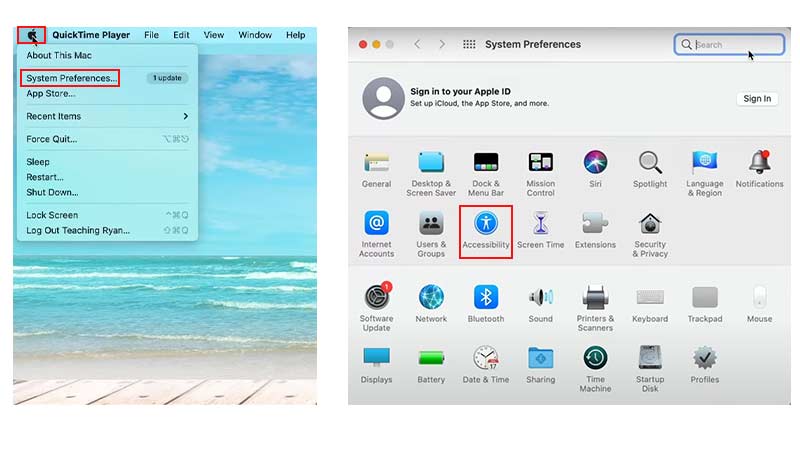Open the Window menu
The height and width of the screenshot is (450, 800).
pyautogui.click(x=255, y=35)
